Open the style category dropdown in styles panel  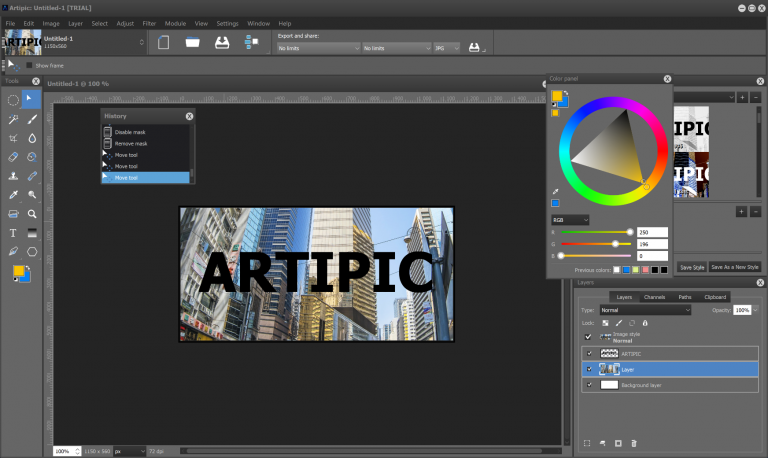704,97
